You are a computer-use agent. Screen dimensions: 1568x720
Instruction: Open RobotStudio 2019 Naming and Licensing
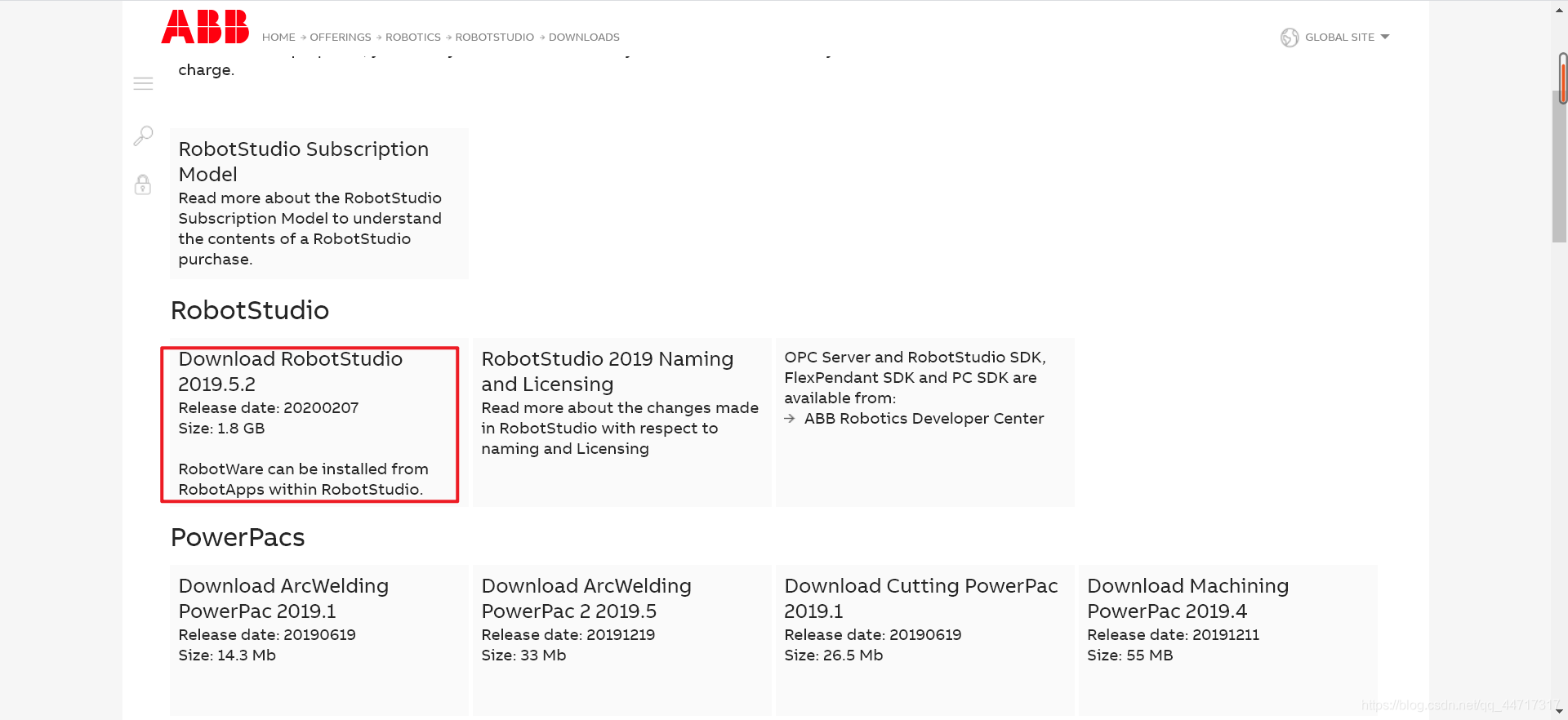[608, 371]
